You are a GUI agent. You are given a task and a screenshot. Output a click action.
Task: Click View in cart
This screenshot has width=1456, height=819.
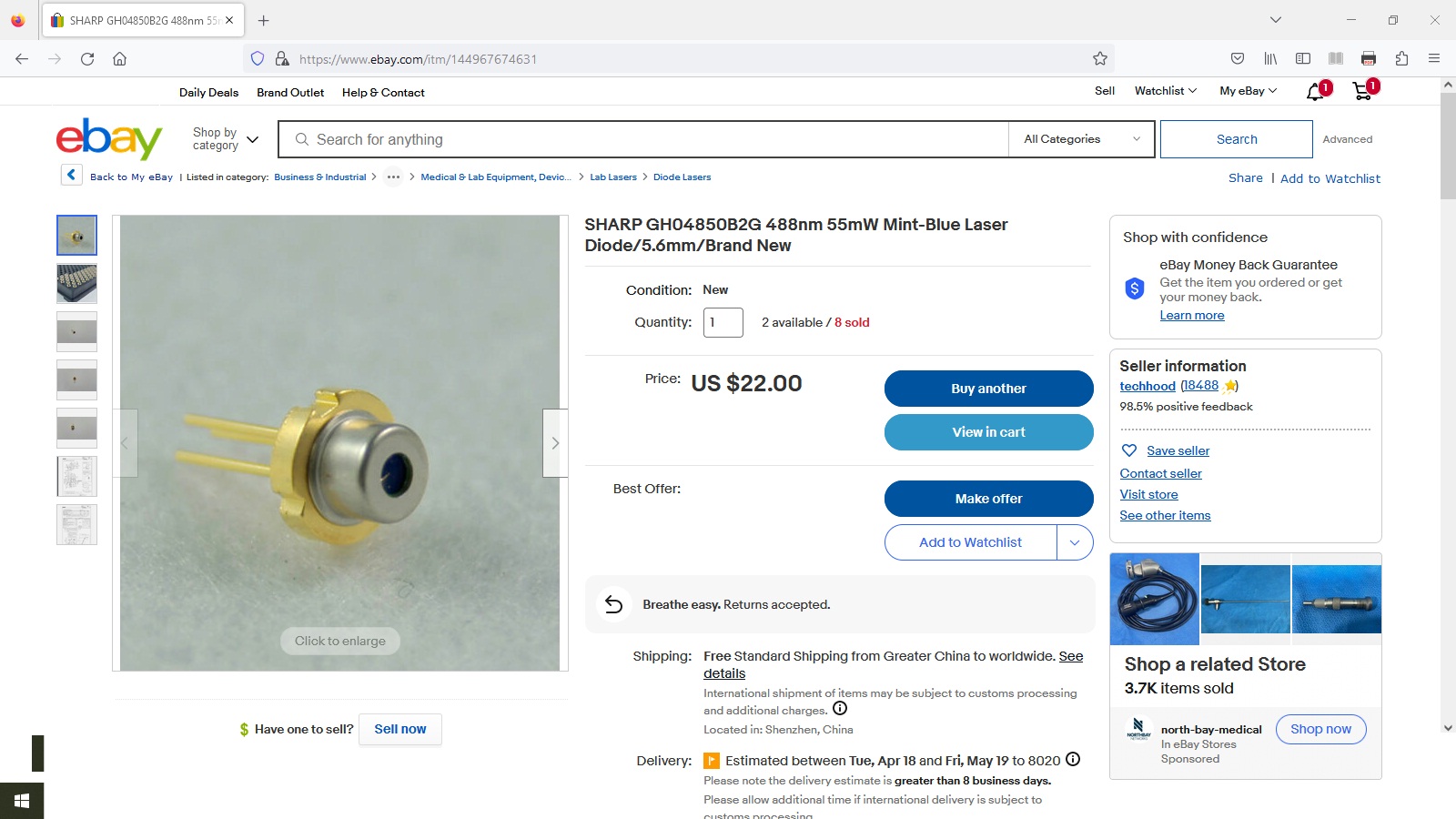point(989,432)
